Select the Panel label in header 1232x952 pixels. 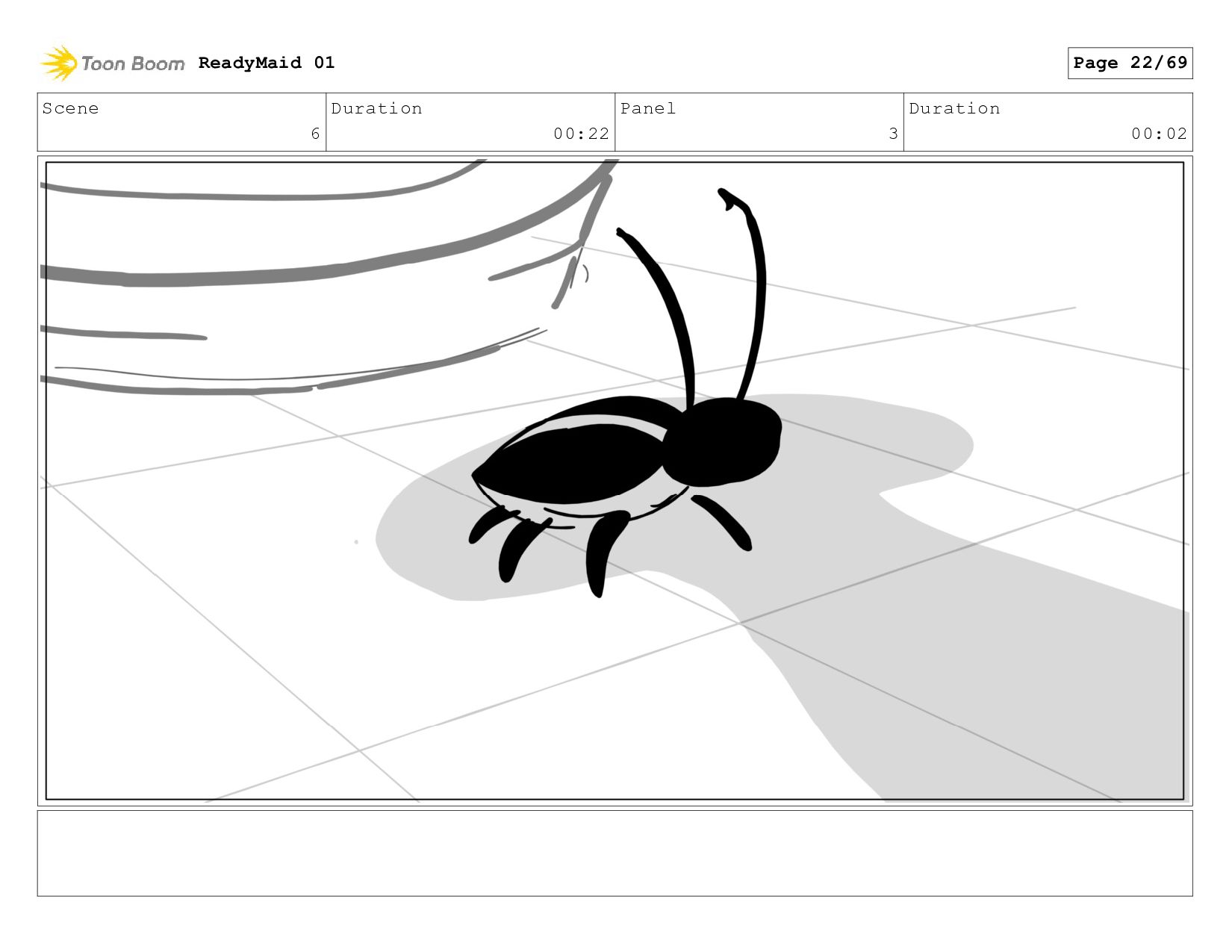pos(648,108)
